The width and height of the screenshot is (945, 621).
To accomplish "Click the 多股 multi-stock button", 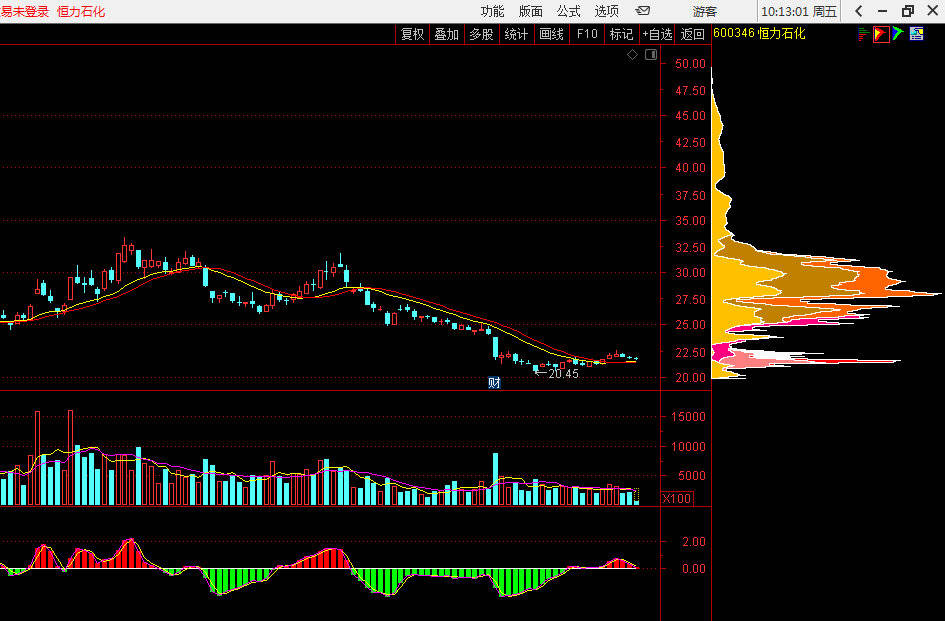I will click(x=481, y=34).
